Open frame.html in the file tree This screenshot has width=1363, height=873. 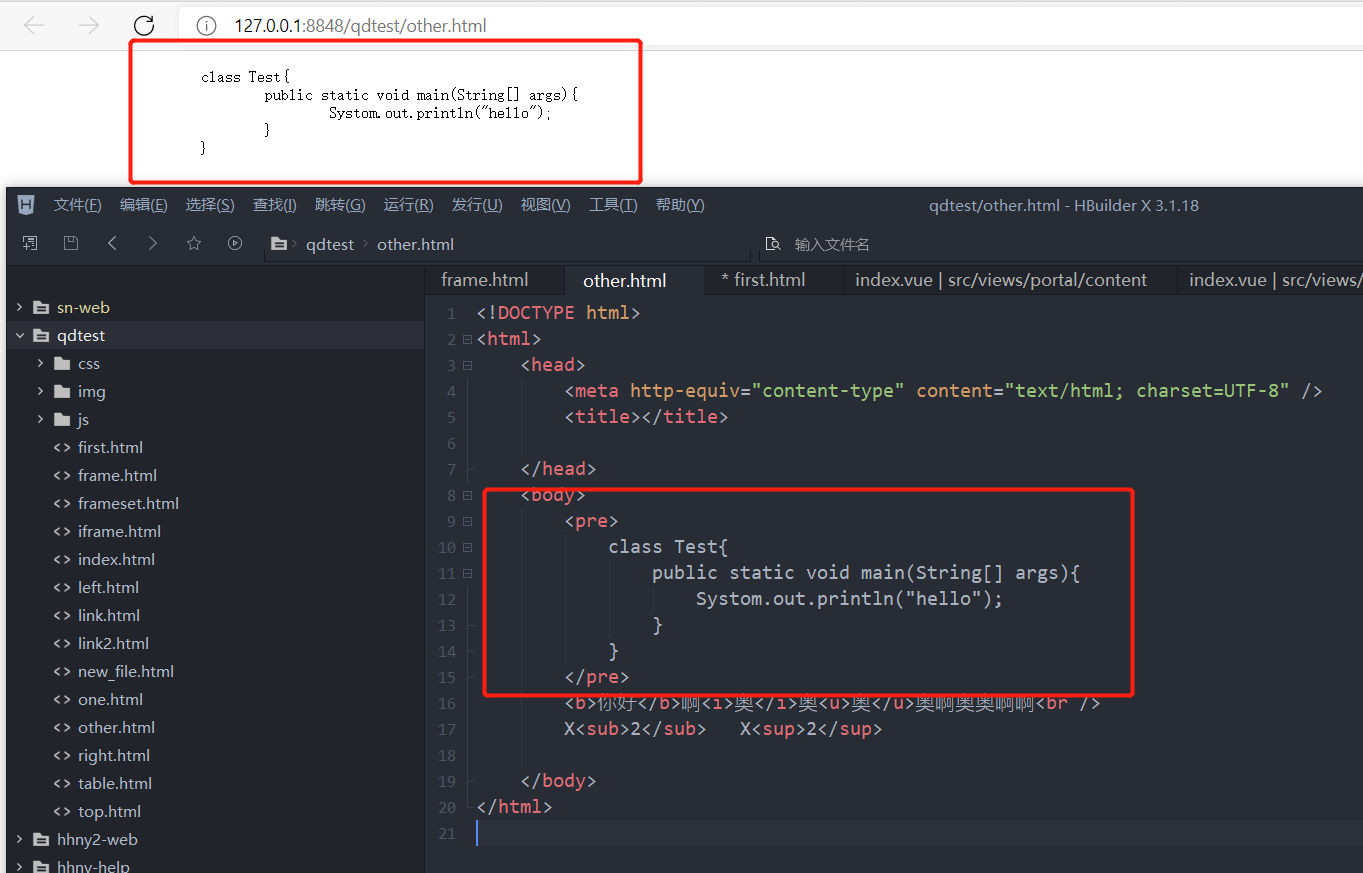[117, 475]
